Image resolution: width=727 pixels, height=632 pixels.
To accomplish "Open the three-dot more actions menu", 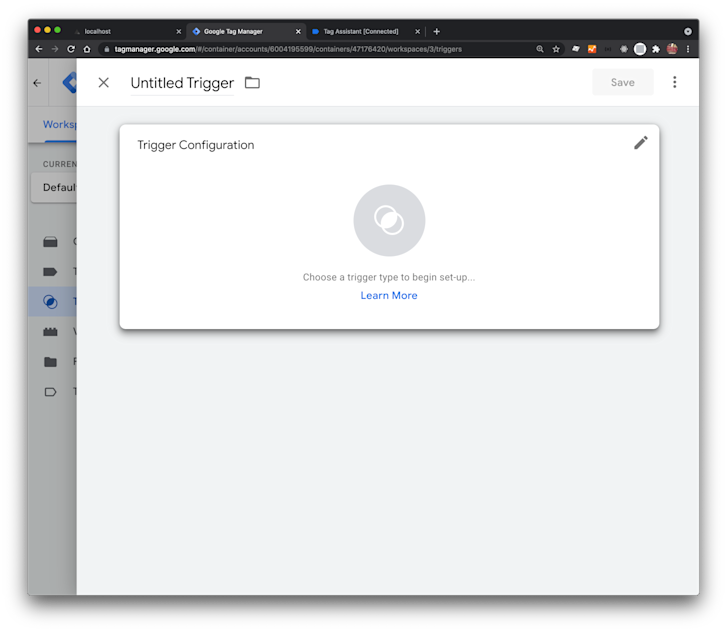I will coord(675,82).
